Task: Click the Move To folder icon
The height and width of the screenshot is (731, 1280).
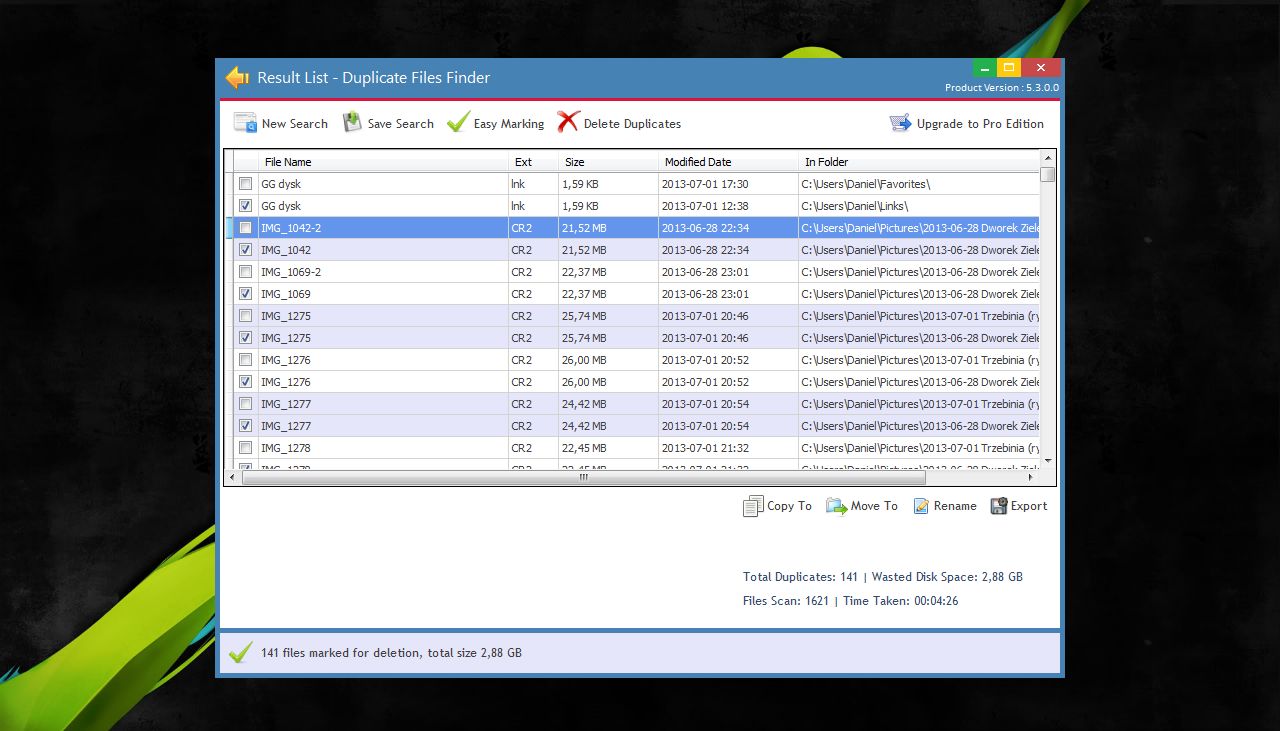Action: 836,506
